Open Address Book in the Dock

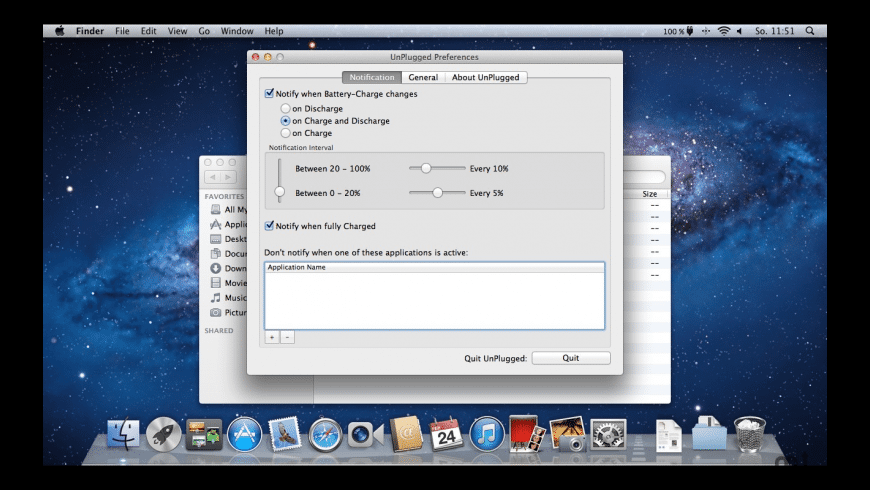406,433
